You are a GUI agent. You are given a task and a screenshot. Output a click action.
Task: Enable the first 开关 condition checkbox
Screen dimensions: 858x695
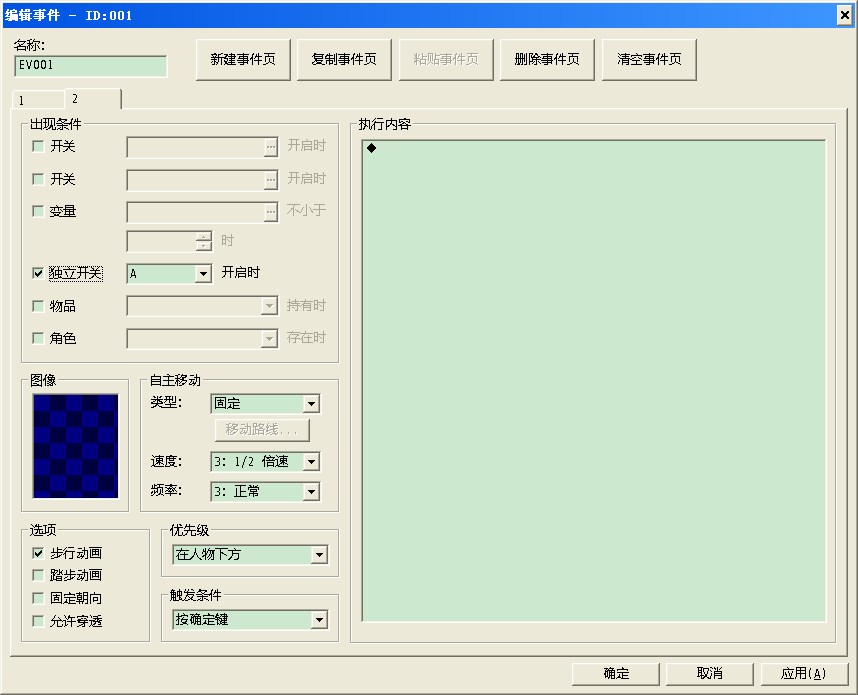point(38,146)
